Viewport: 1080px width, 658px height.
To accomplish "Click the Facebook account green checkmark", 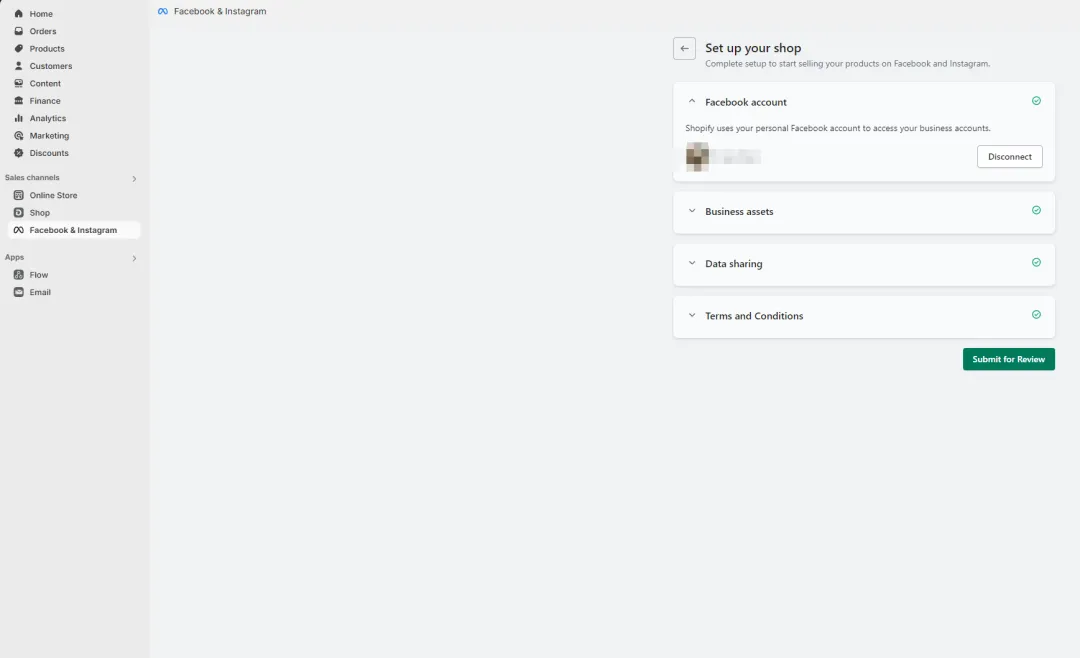I will coord(1036,101).
